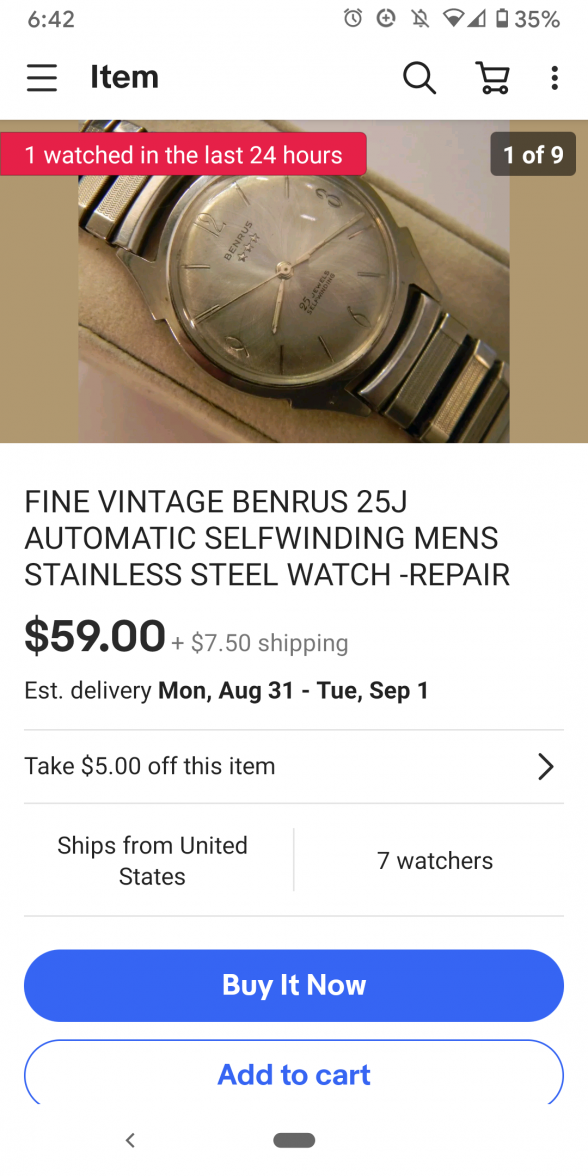588x1176 pixels.
Task: Open the Take $5.00 off this item offer
Action: (294, 766)
